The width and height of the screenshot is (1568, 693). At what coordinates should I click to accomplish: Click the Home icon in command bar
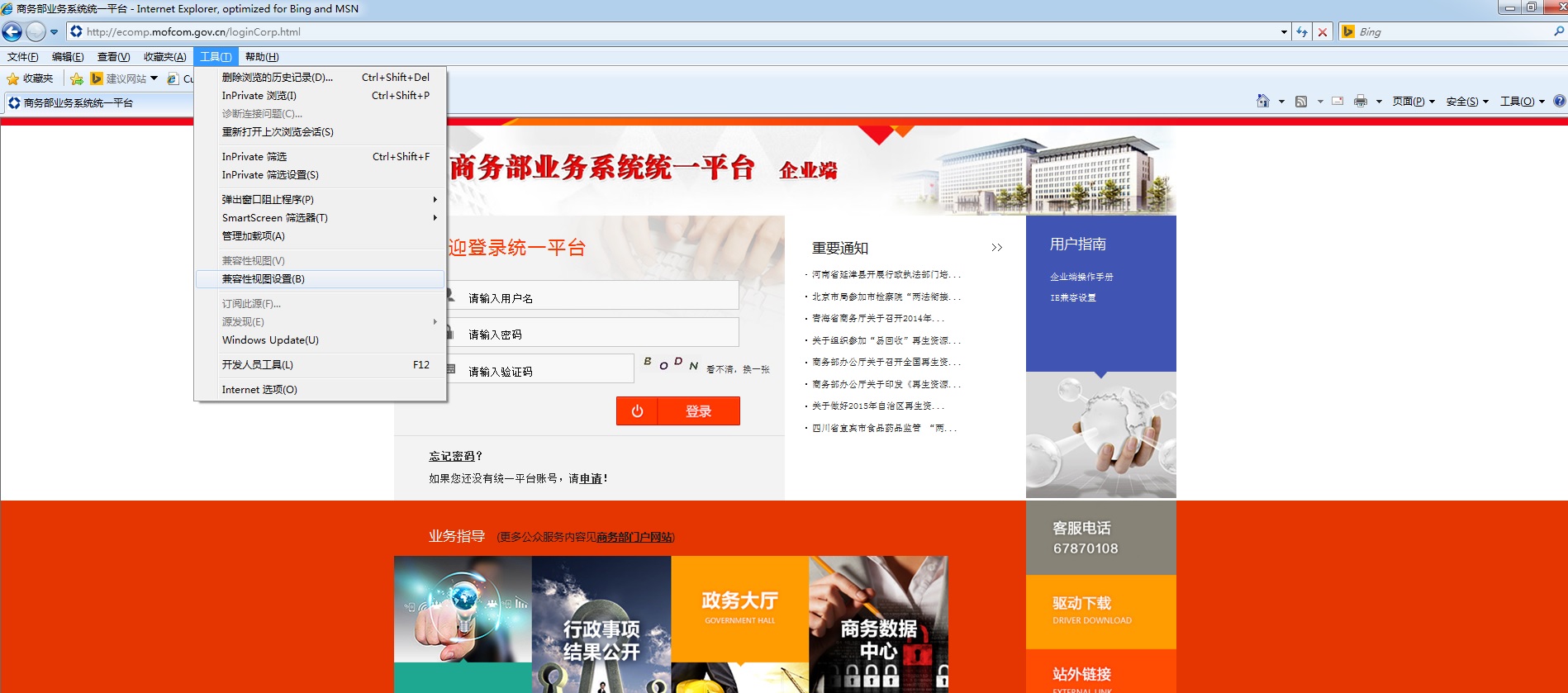click(1263, 101)
